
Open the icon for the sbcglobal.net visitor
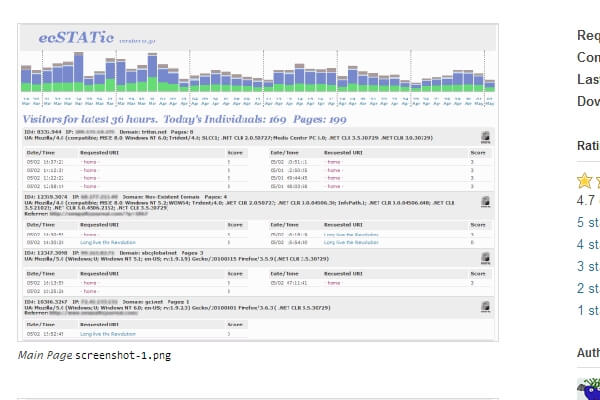click(x=486, y=256)
